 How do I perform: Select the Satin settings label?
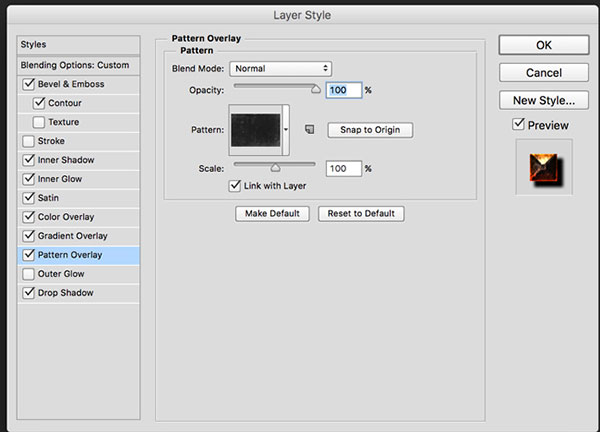coord(48,198)
